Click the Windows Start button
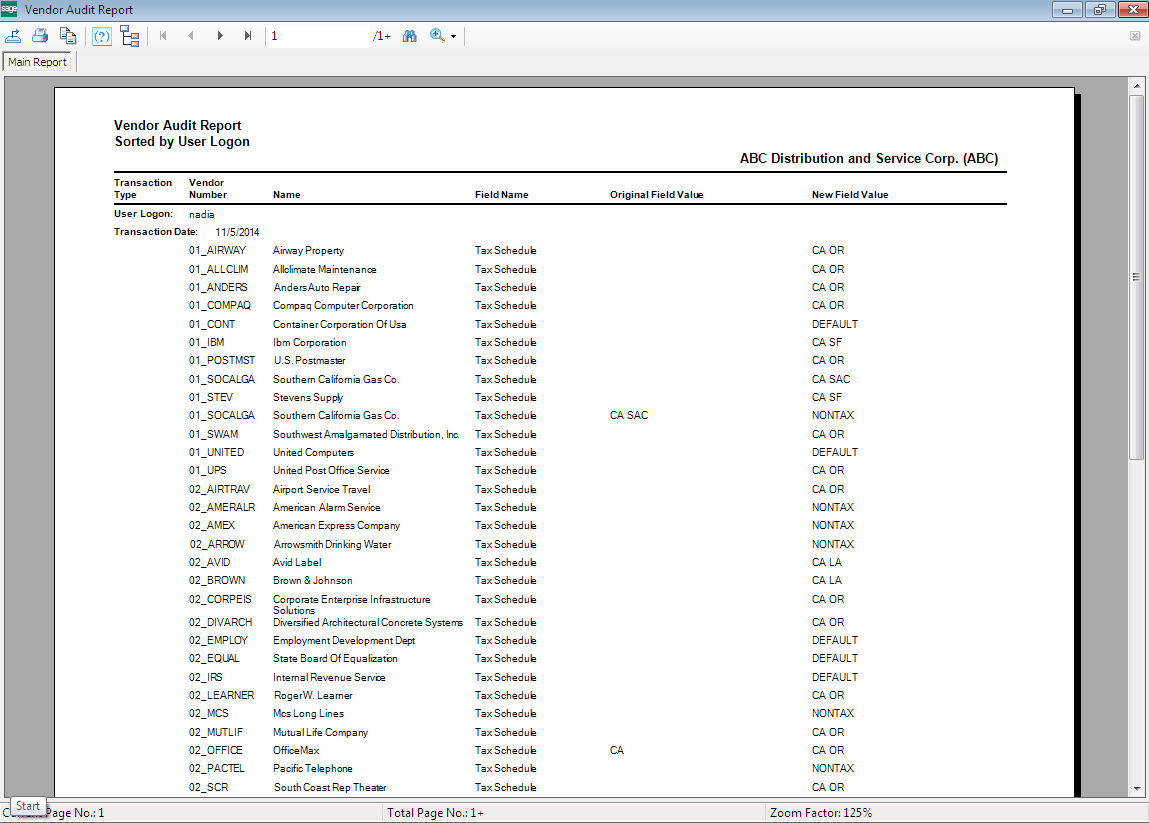The height and width of the screenshot is (823, 1149). pos(27,806)
